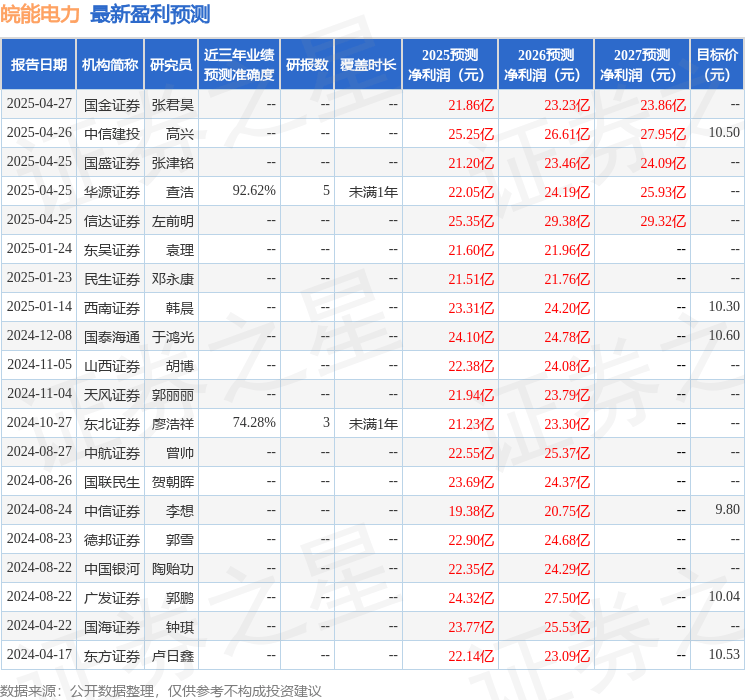This screenshot has width=745, height=700.
Task: Select the 中国银河 institution cell
Action: [112, 569]
